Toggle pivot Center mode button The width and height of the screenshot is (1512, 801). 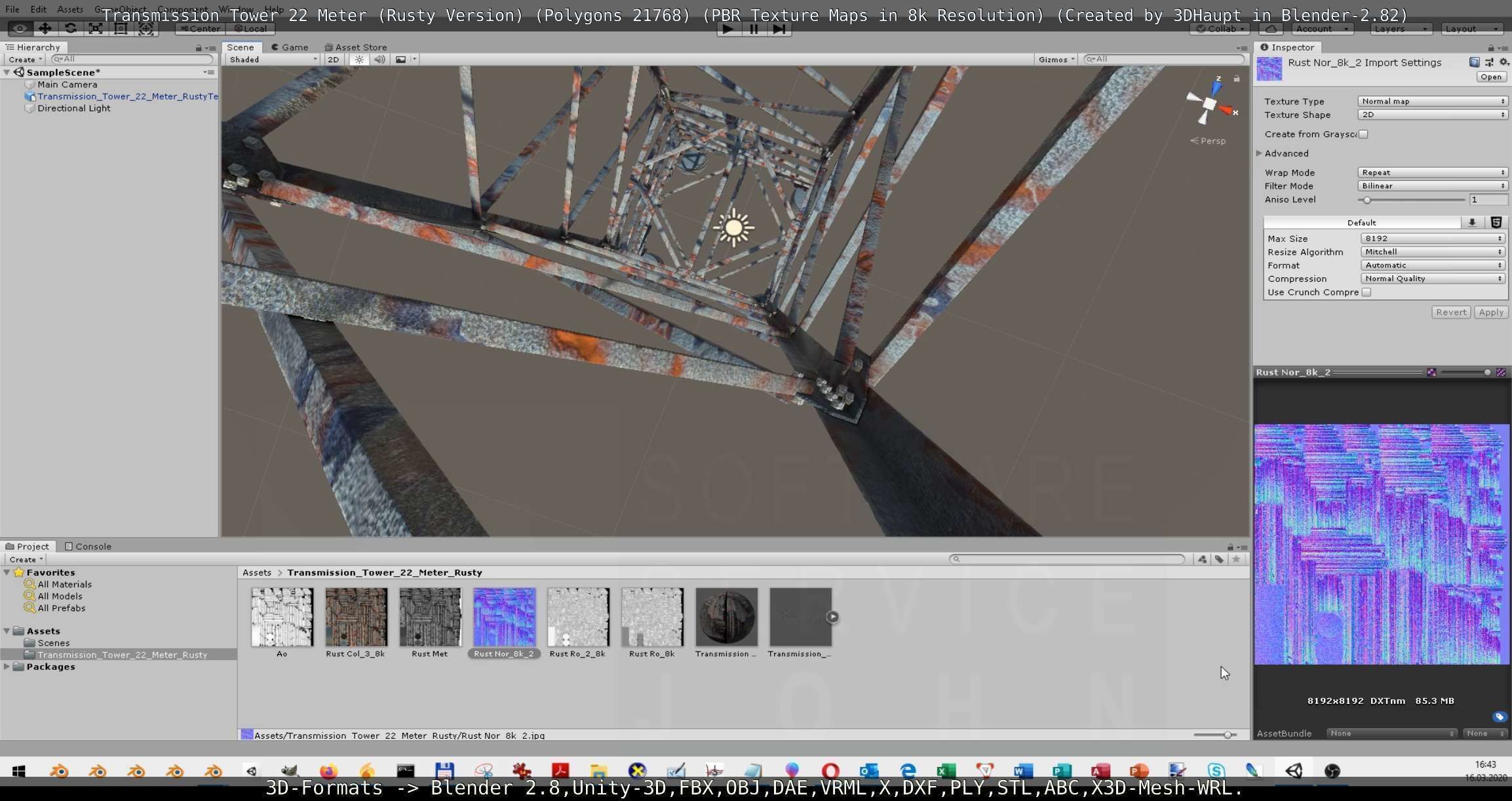[x=201, y=29]
